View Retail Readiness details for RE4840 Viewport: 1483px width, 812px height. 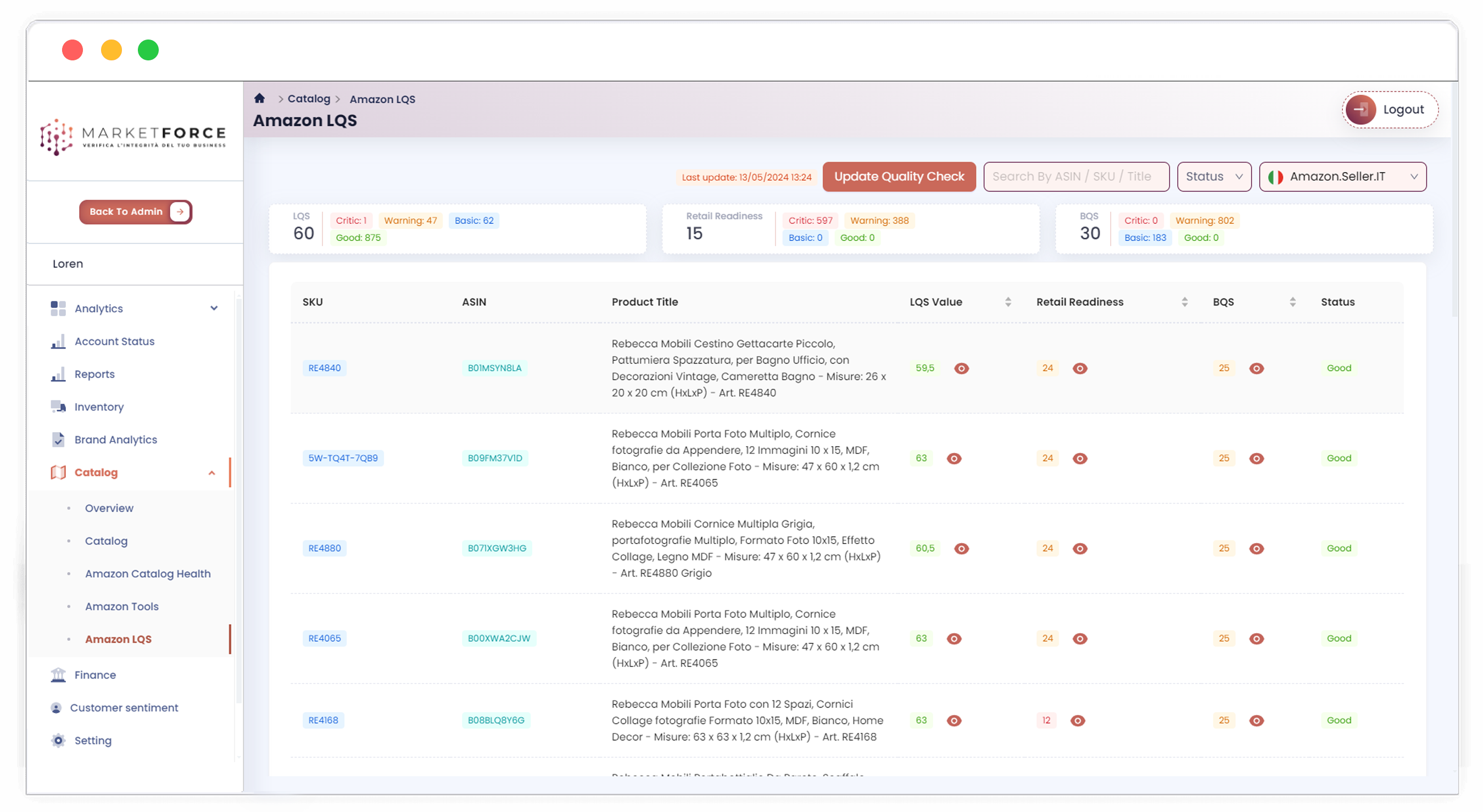[x=1080, y=368]
